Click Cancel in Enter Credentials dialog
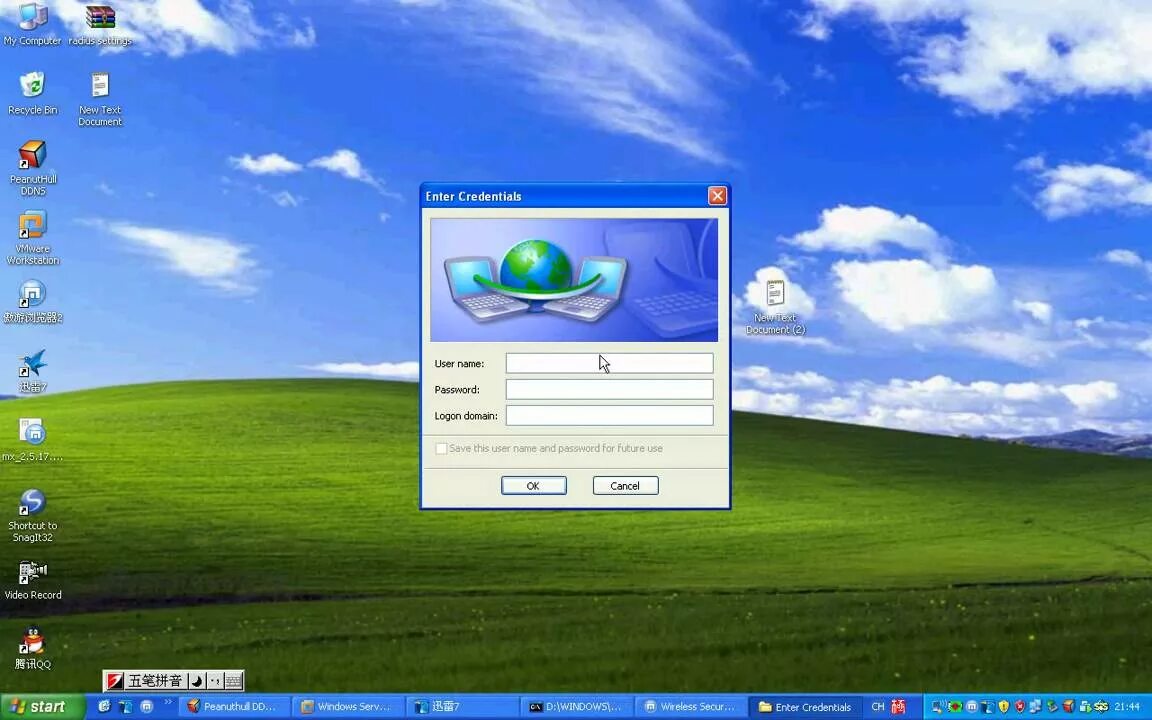The width and height of the screenshot is (1152, 720). coord(625,486)
